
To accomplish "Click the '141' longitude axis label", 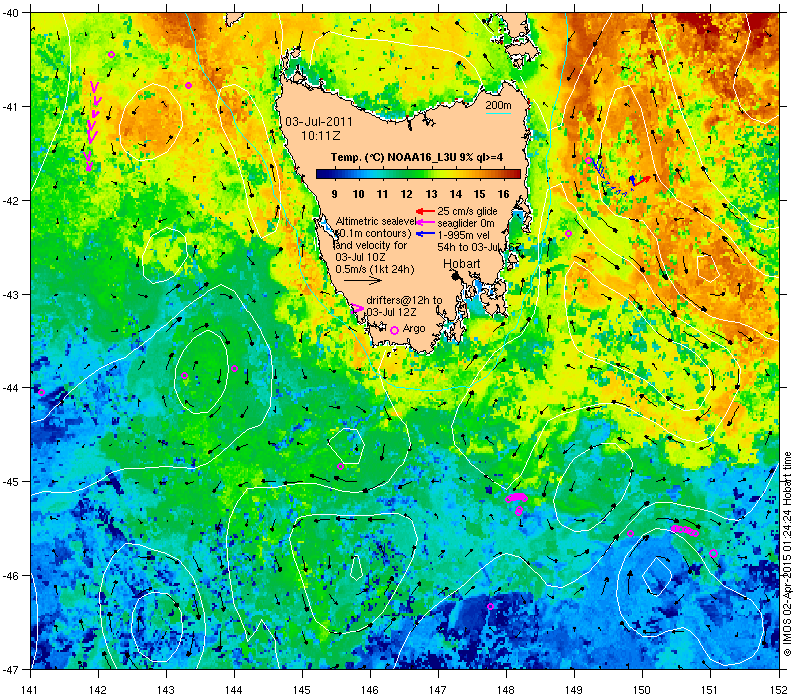I will tap(31, 690).
